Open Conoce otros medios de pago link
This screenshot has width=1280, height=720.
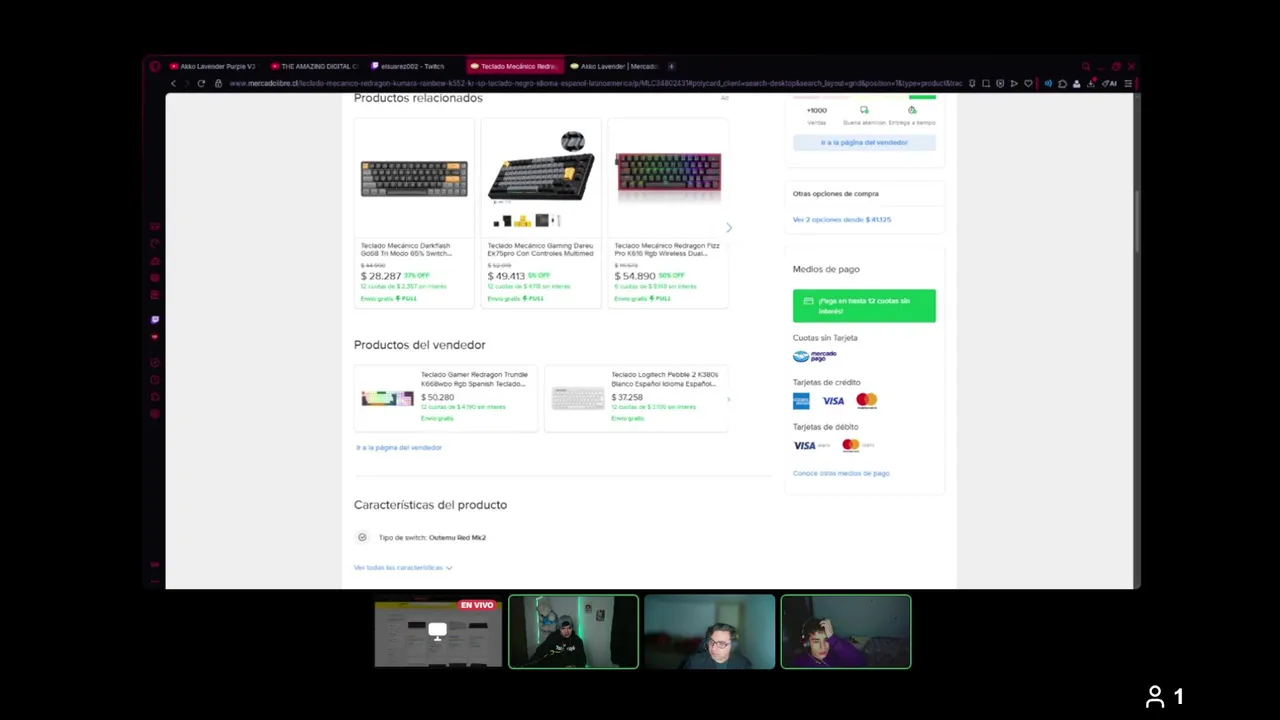click(841, 473)
